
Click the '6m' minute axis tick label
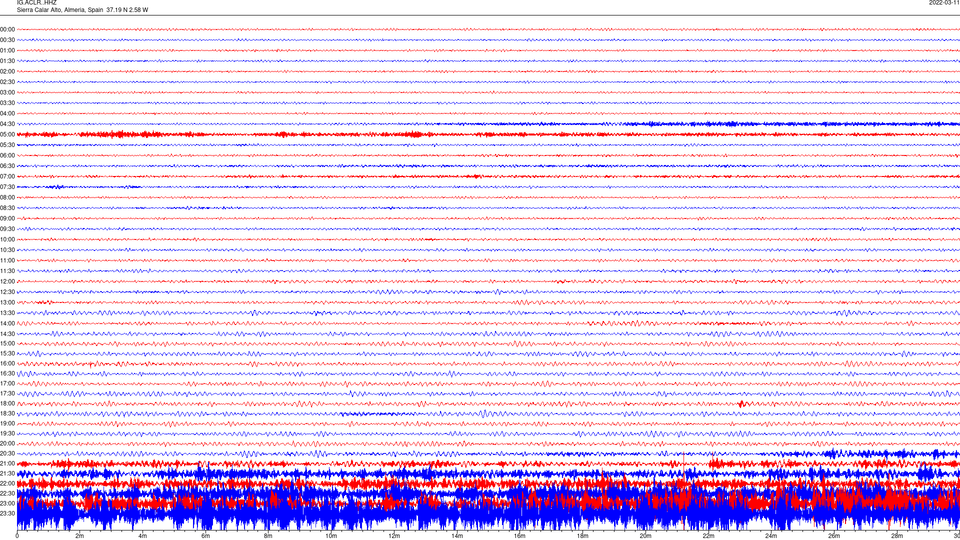(205, 536)
